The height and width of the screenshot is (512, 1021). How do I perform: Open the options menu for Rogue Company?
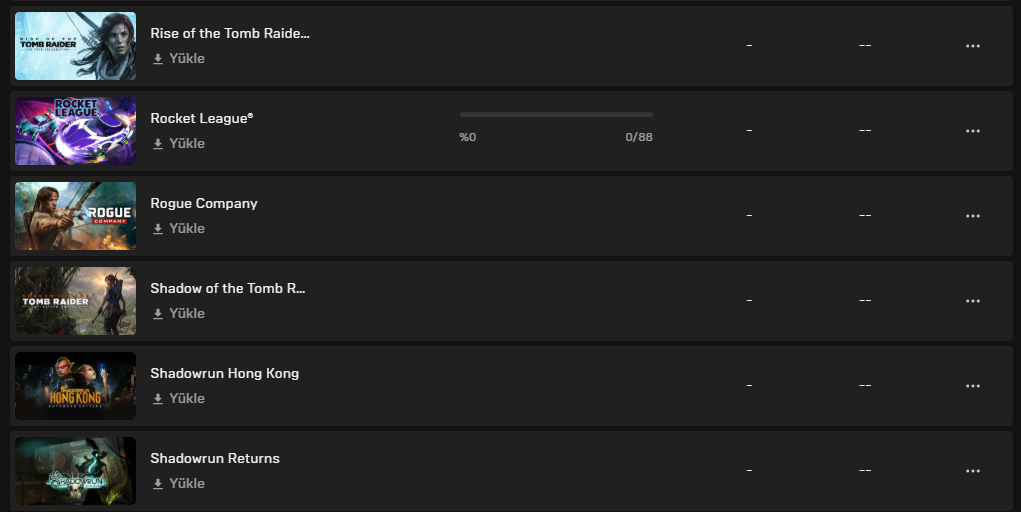pyautogui.click(x=973, y=216)
